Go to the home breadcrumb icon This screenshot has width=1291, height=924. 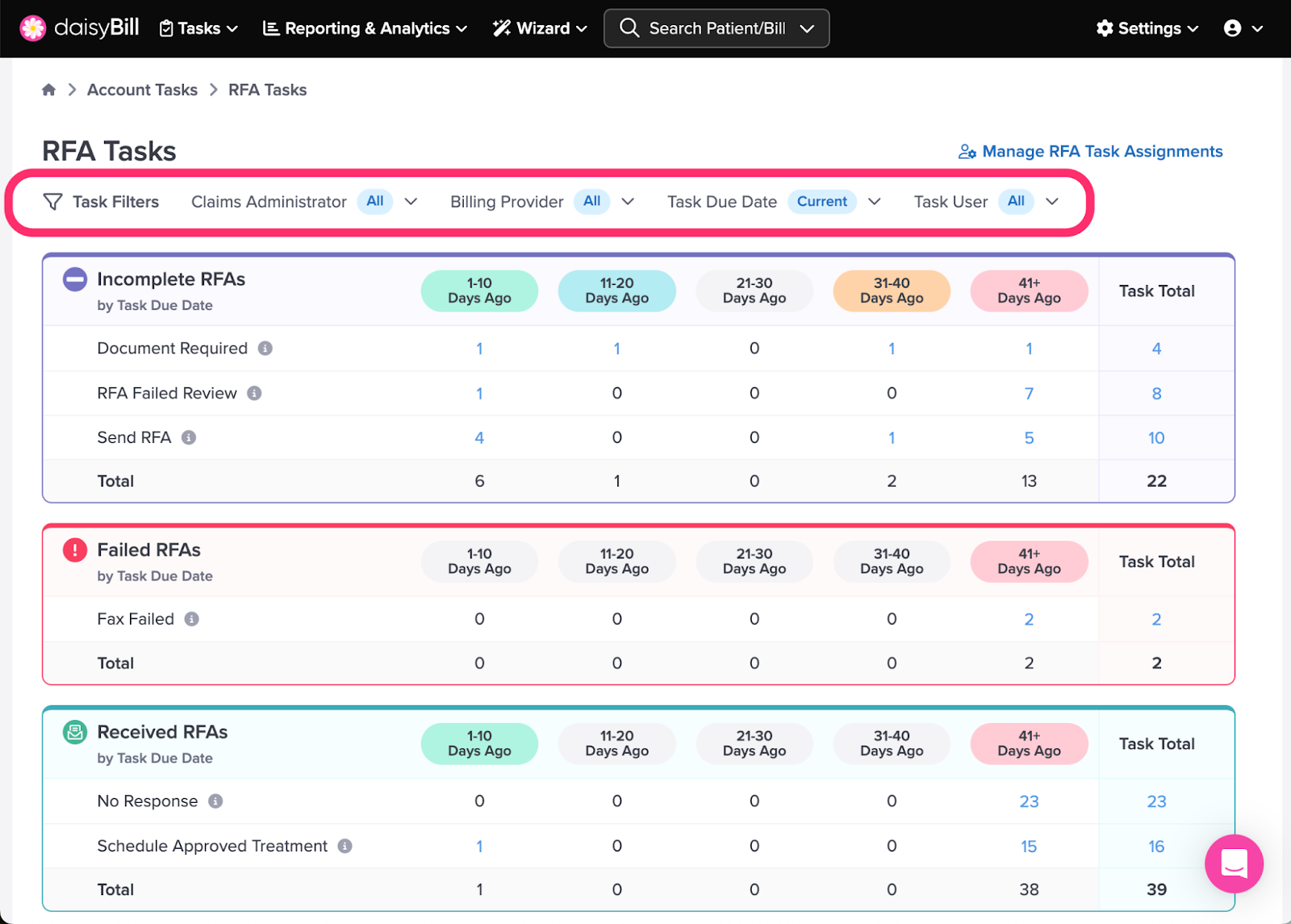(49, 90)
